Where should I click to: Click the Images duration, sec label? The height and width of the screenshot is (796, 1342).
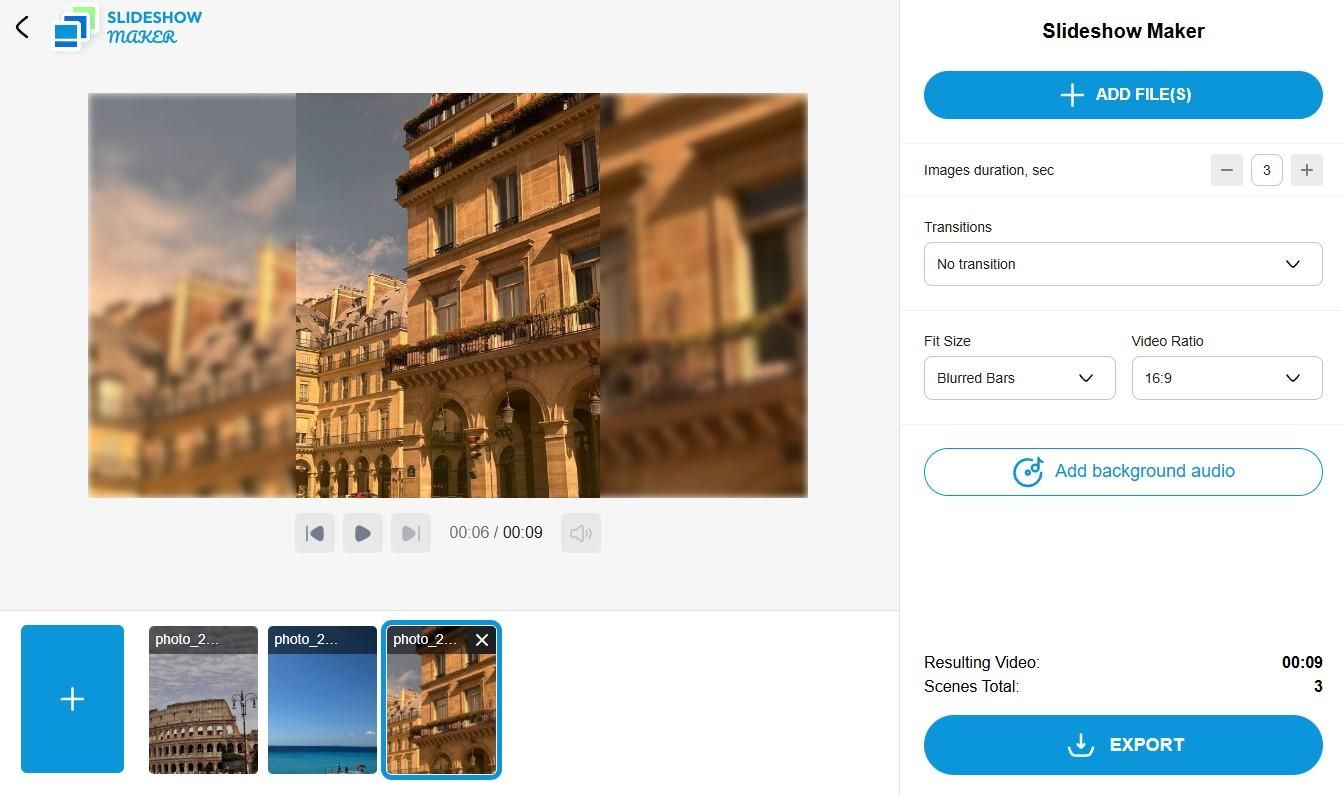[989, 170]
